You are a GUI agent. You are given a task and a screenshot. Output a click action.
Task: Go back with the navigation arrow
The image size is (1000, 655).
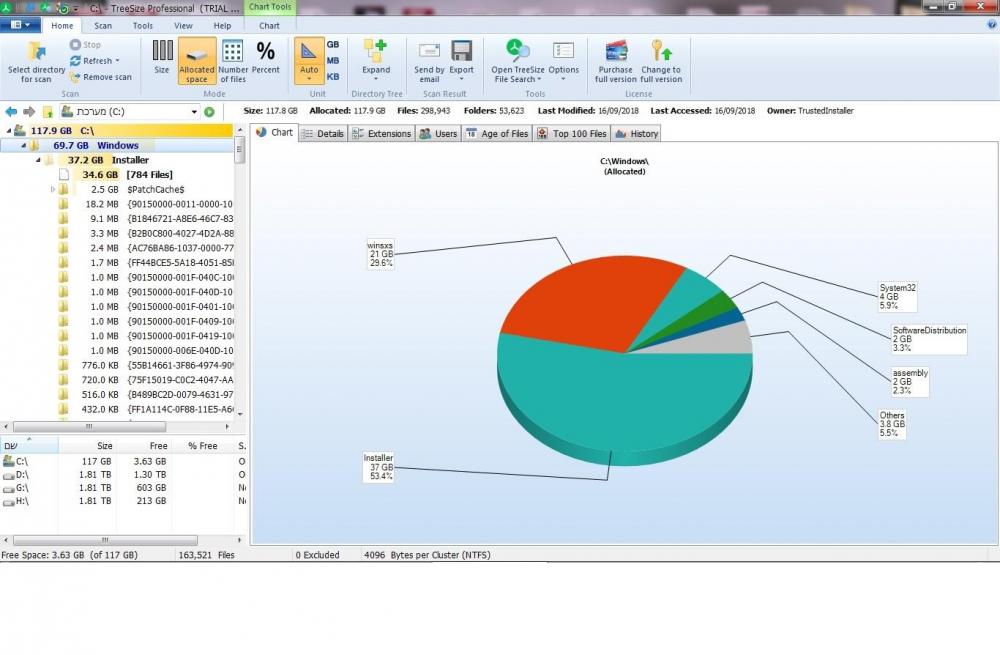tap(11, 112)
